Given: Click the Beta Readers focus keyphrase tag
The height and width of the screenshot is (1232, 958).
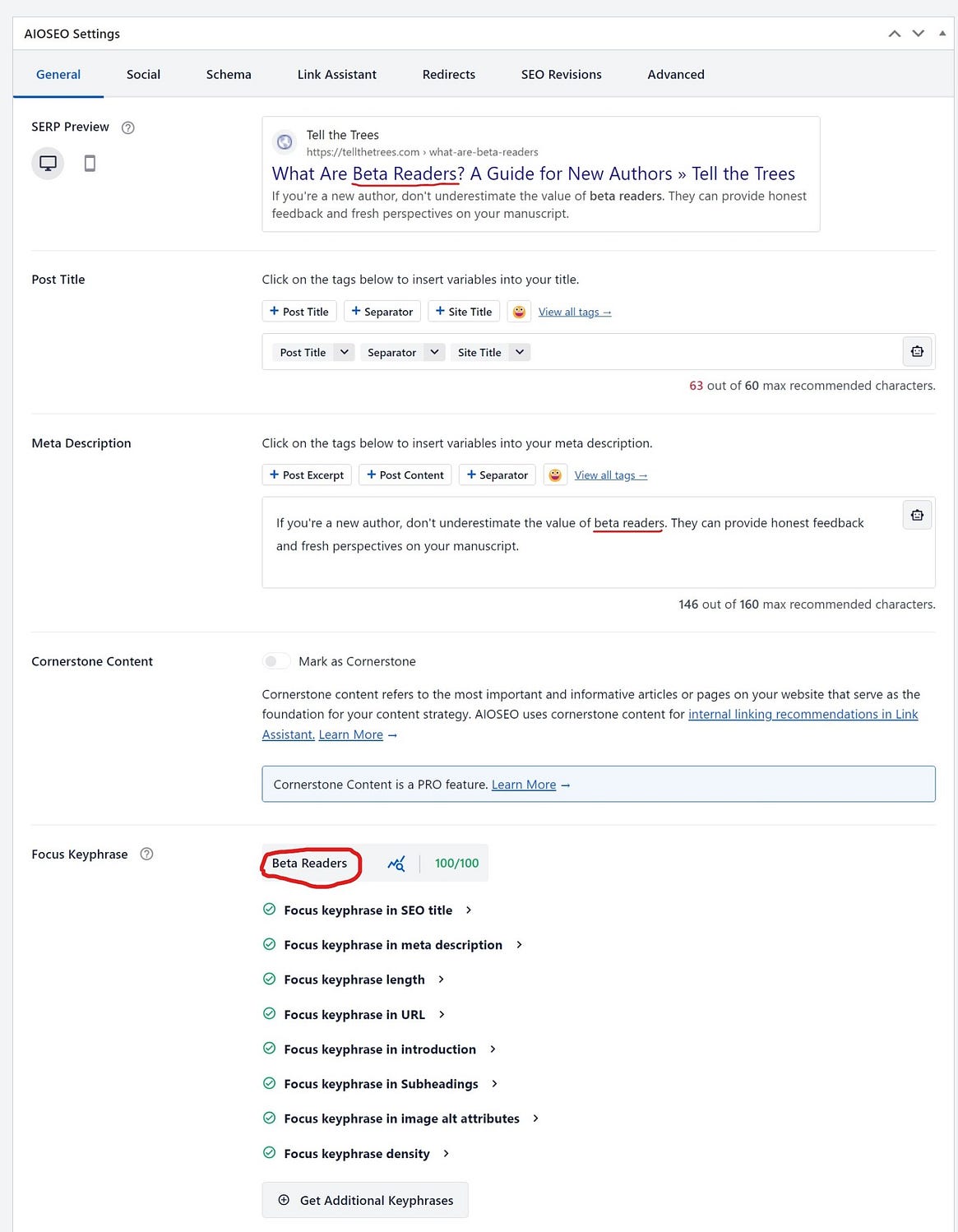Looking at the screenshot, I should [x=310, y=863].
